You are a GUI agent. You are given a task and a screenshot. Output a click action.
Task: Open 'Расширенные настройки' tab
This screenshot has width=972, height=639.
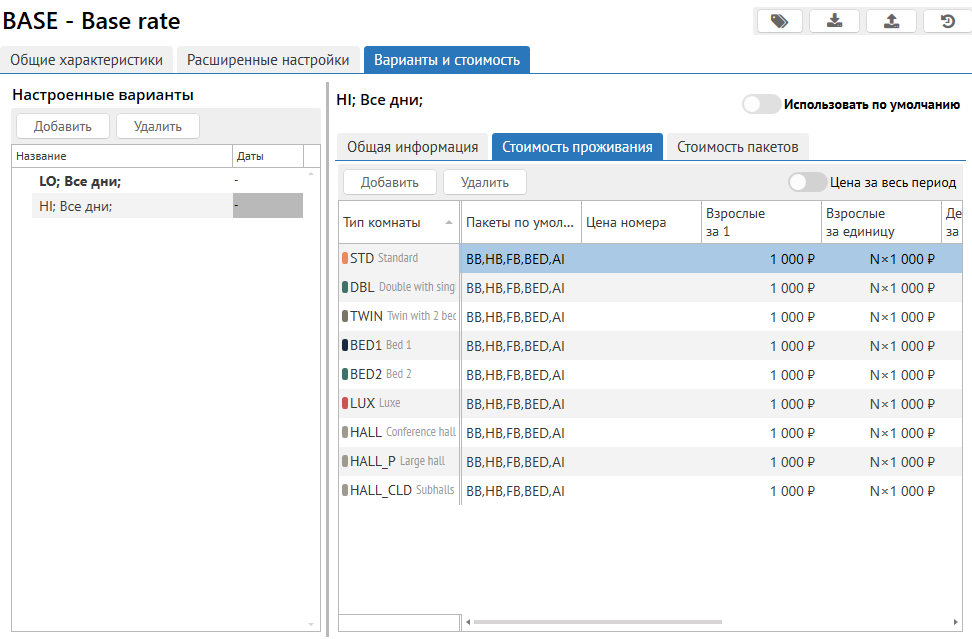click(x=268, y=60)
